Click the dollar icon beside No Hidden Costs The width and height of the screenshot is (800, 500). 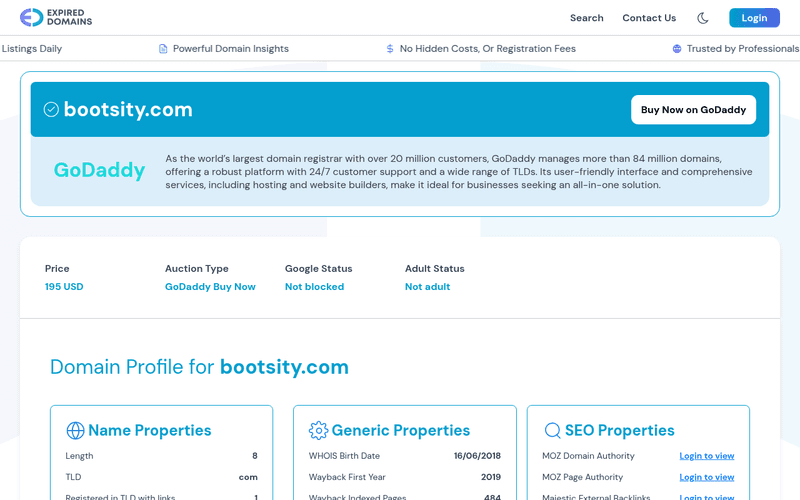tap(390, 48)
